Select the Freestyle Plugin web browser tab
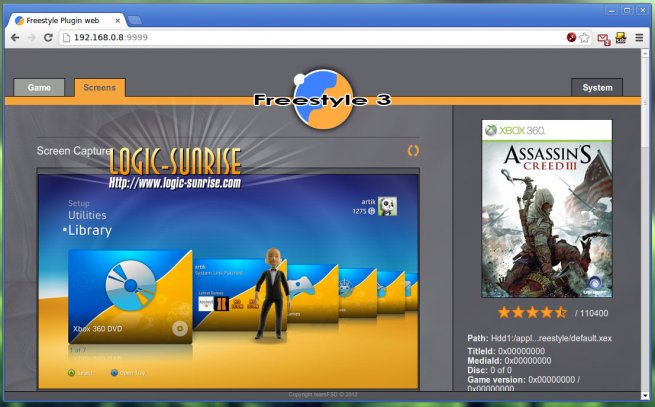 coord(67,20)
